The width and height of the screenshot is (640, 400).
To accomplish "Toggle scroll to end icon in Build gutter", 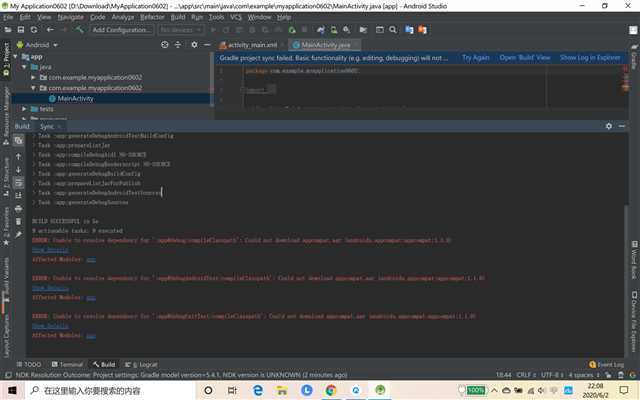I will pyautogui.click(x=18, y=196).
